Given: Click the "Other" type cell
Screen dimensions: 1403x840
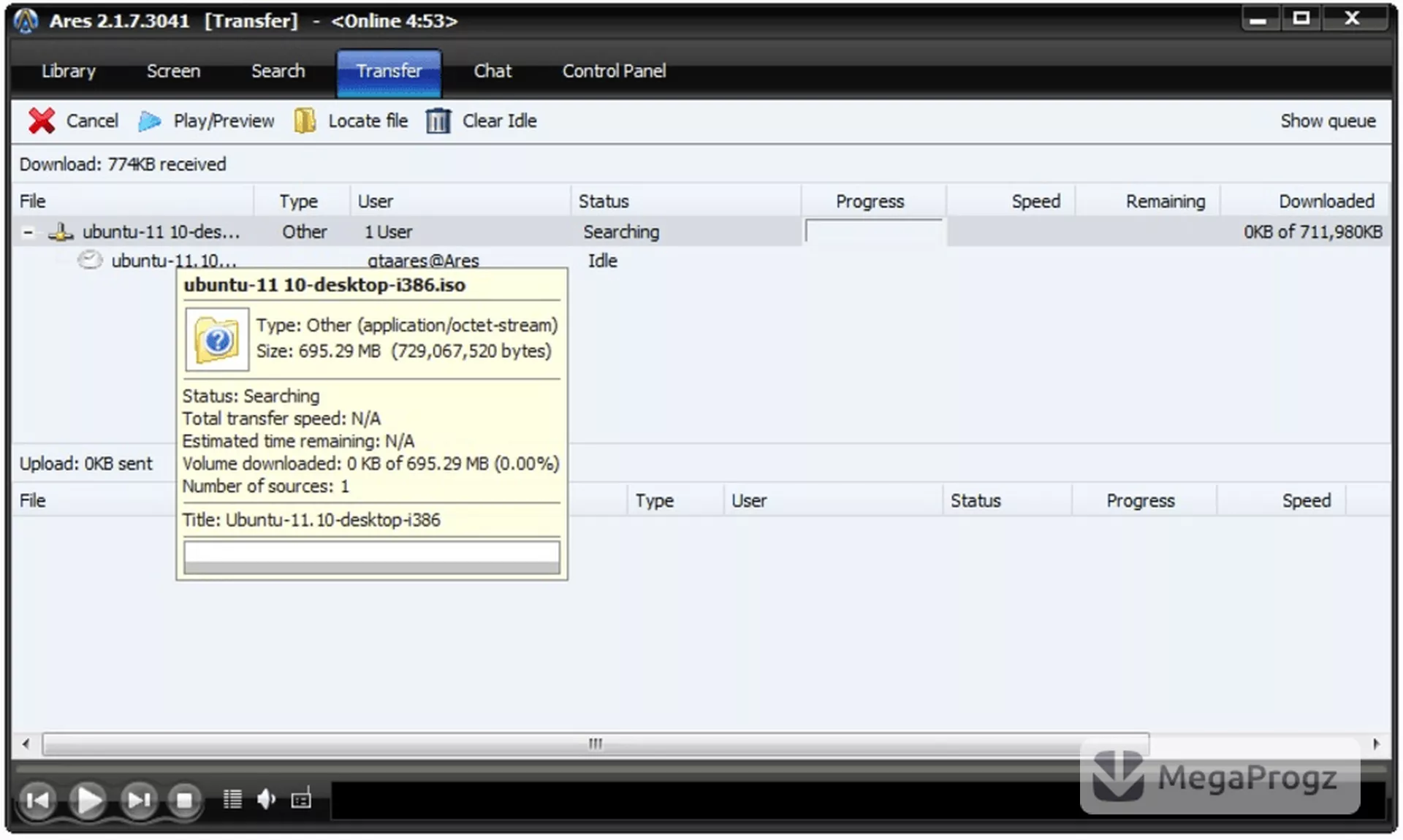Looking at the screenshot, I should click(x=305, y=232).
